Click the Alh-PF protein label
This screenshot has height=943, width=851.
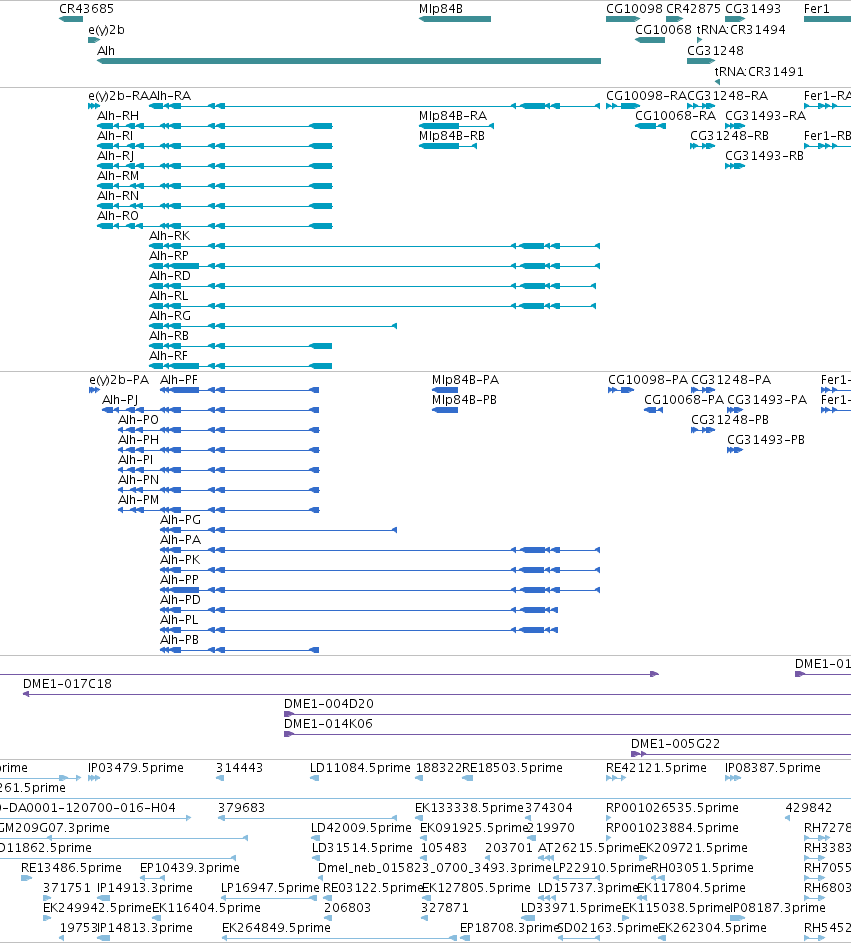179,380
